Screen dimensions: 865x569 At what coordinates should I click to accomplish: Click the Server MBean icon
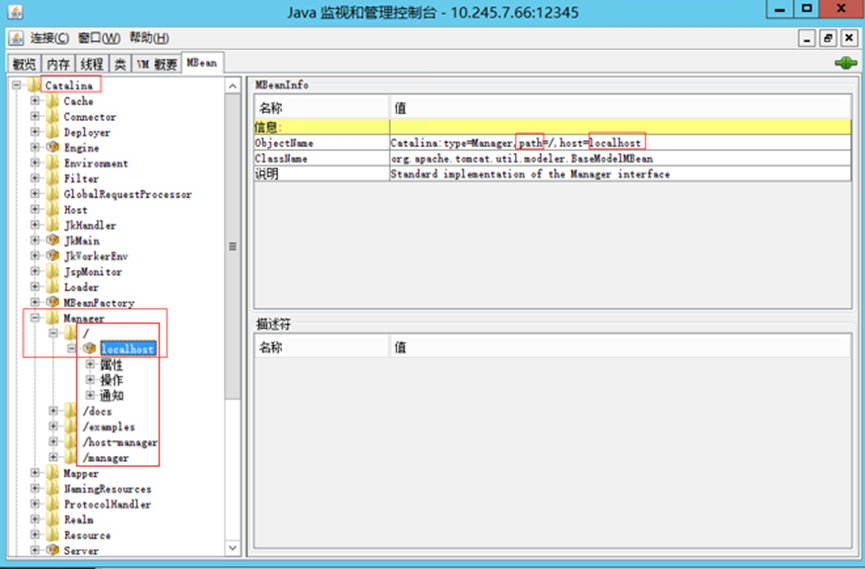tap(53, 550)
